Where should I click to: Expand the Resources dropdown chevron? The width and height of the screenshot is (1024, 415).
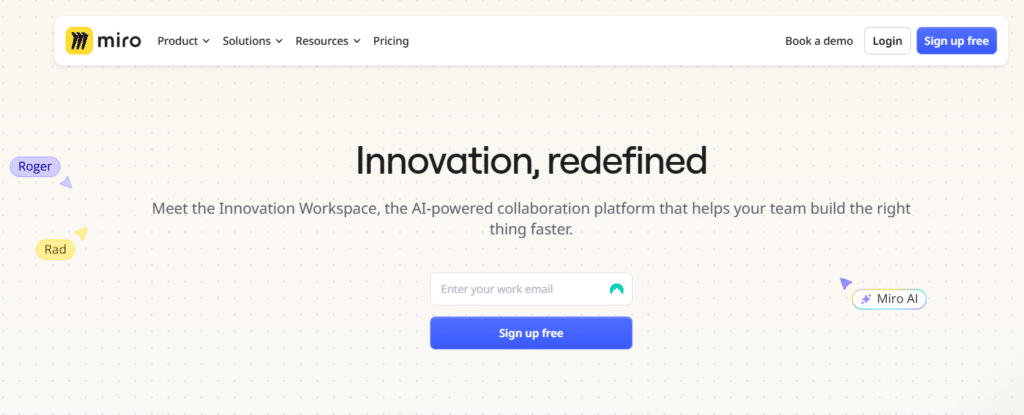click(357, 41)
